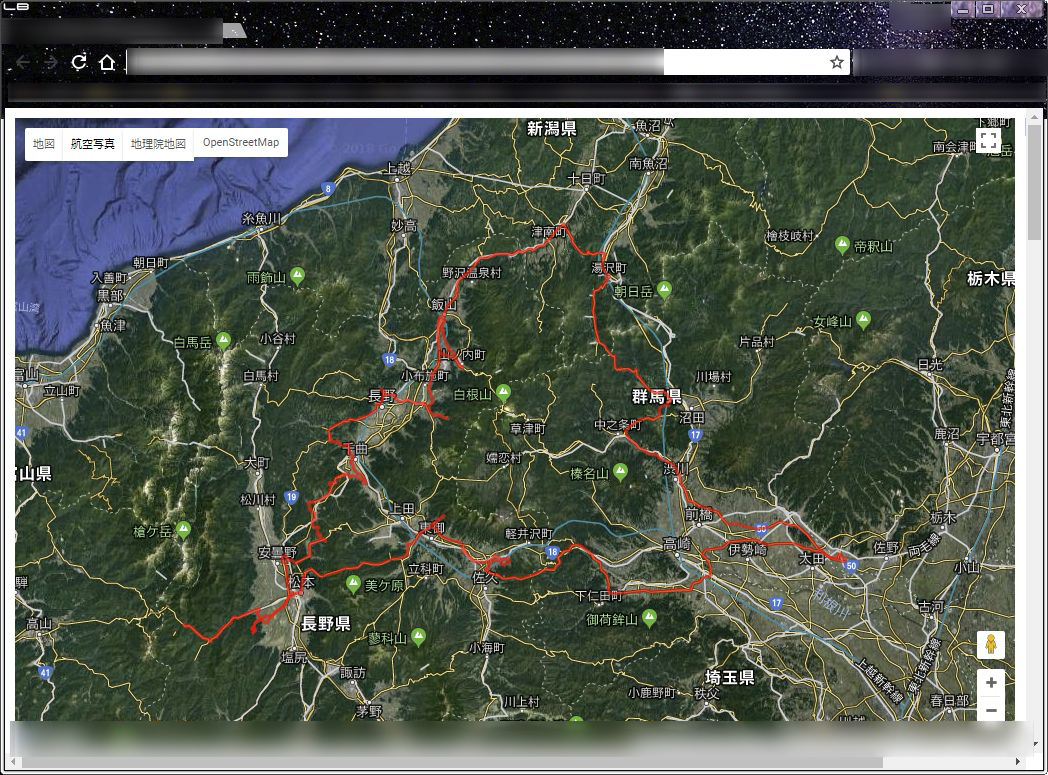Click the 十日町 city label
The image size is (1048, 775).
click(x=586, y=178)
